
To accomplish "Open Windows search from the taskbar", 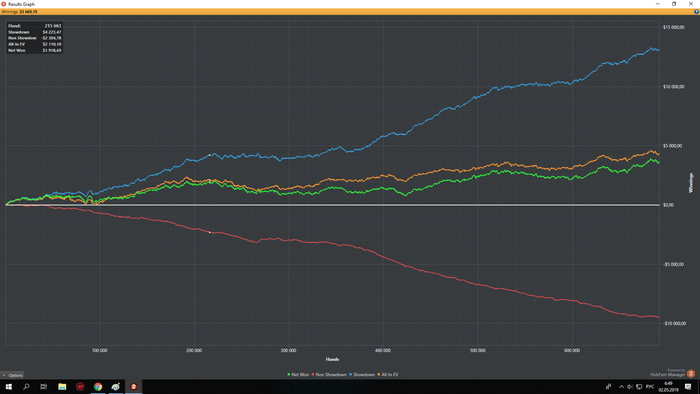I will coord(26,386).
